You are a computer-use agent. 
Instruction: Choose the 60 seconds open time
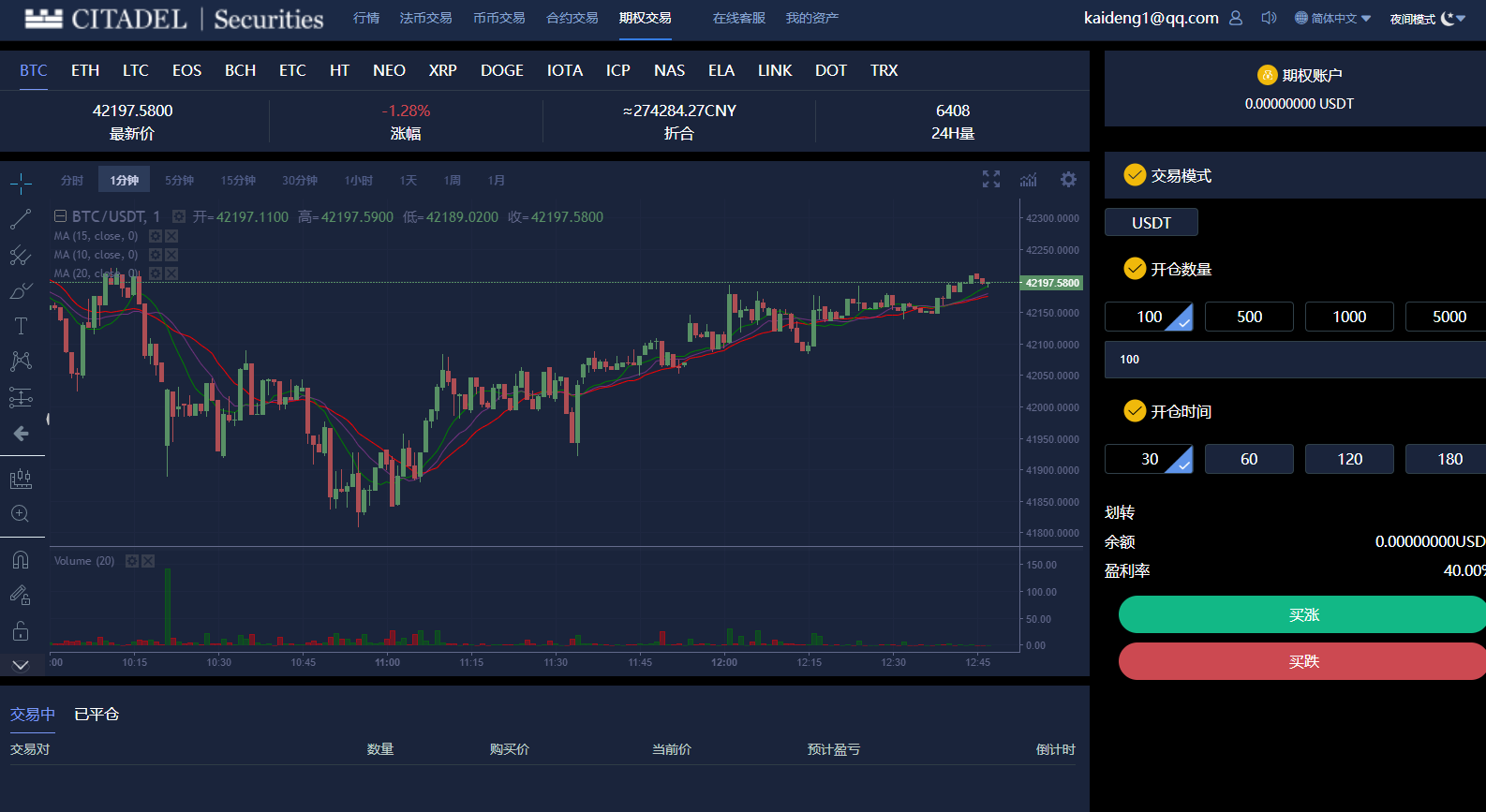1249,459
